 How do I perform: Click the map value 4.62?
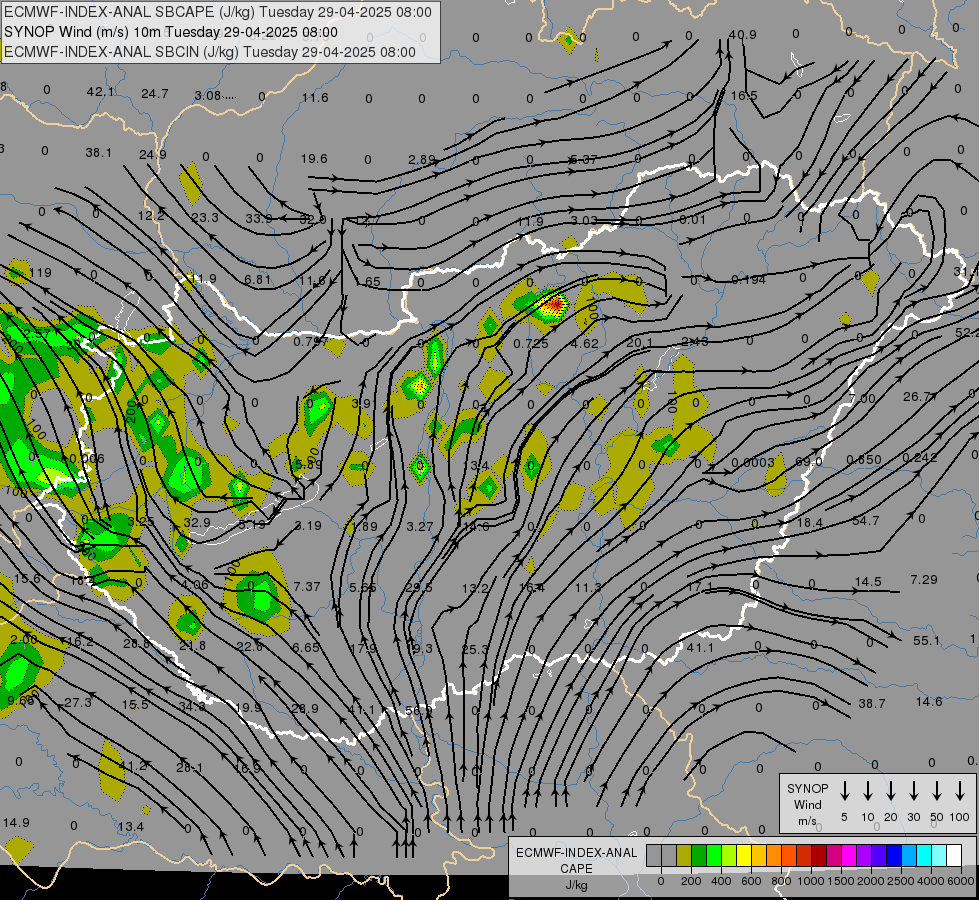click(x=585, y=344)
